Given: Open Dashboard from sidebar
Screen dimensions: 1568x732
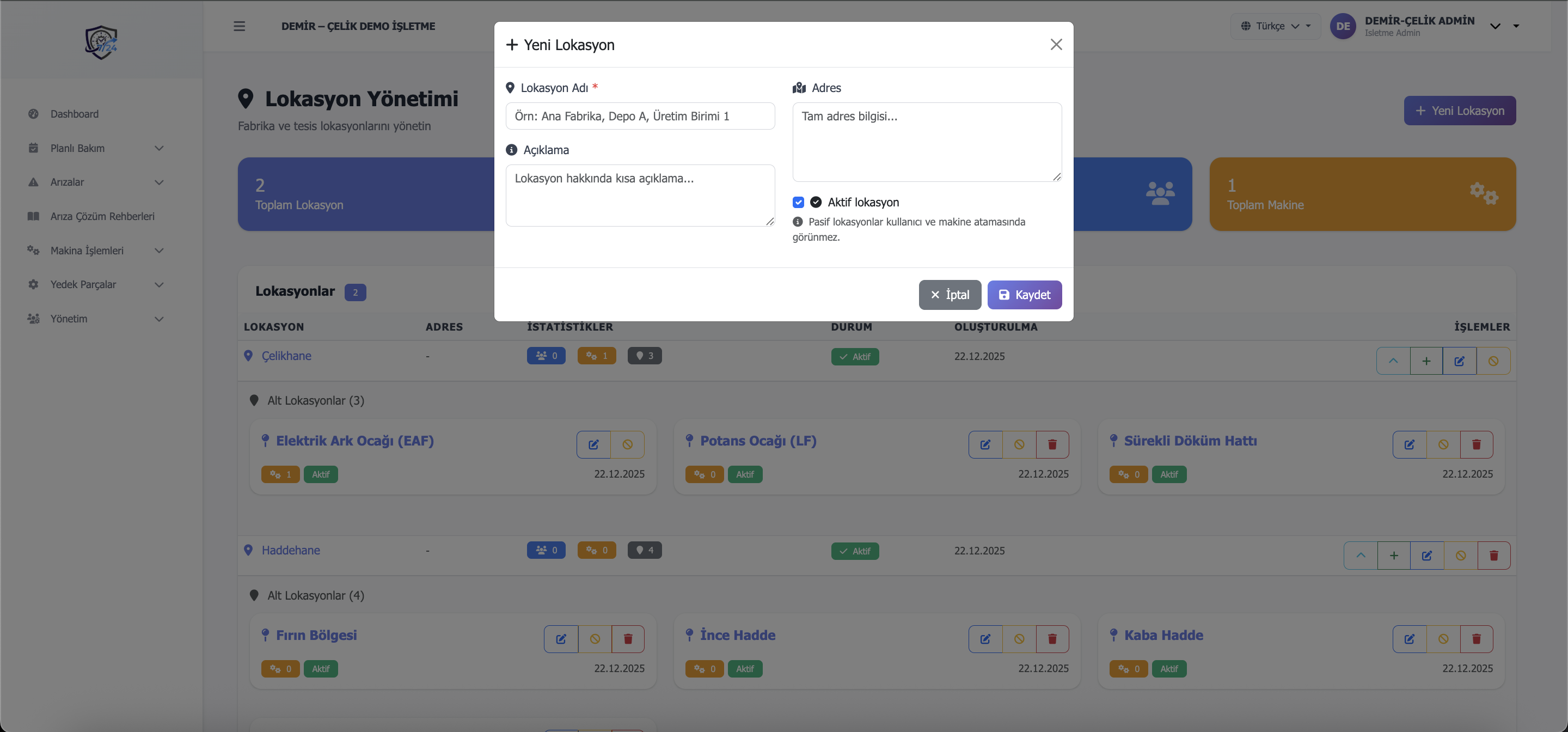Looking at the screenshot, I should pos(74,114).
